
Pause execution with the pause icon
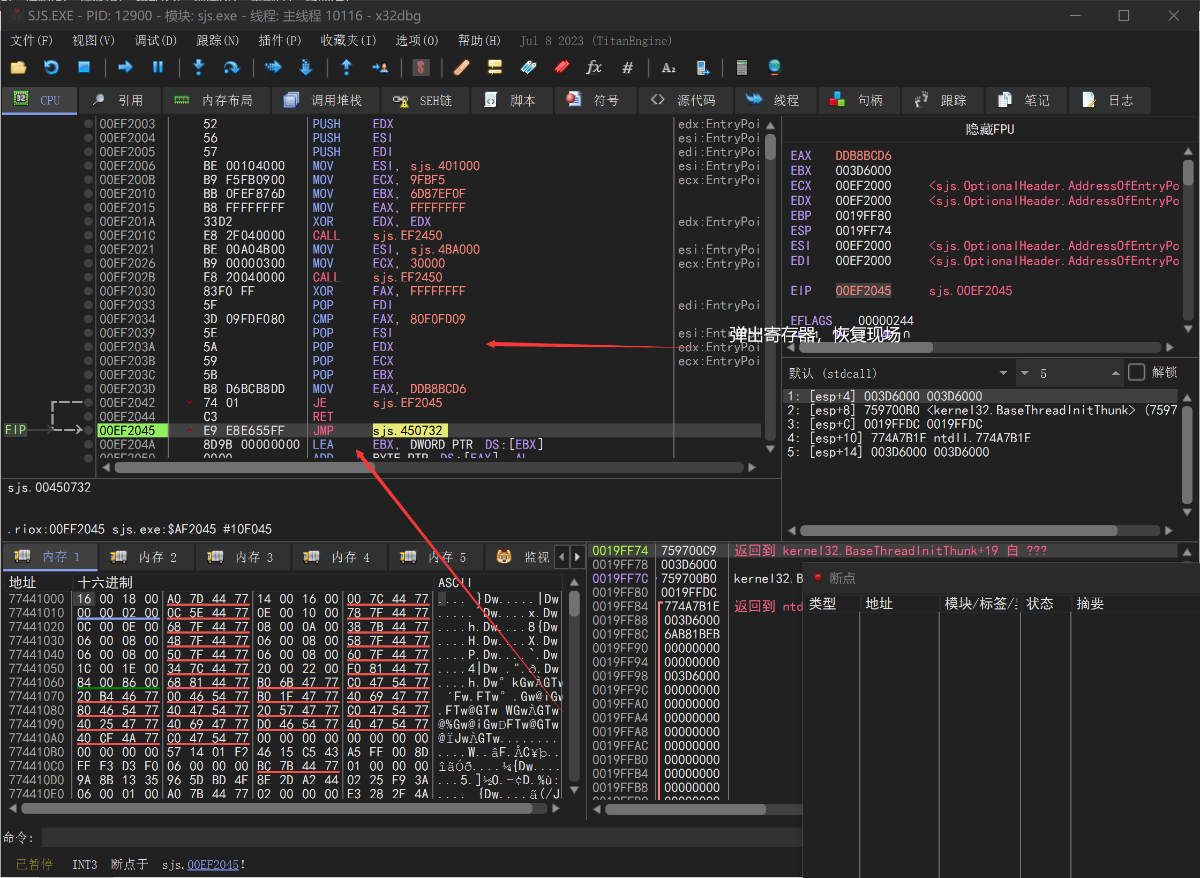[x=158, y=67]
